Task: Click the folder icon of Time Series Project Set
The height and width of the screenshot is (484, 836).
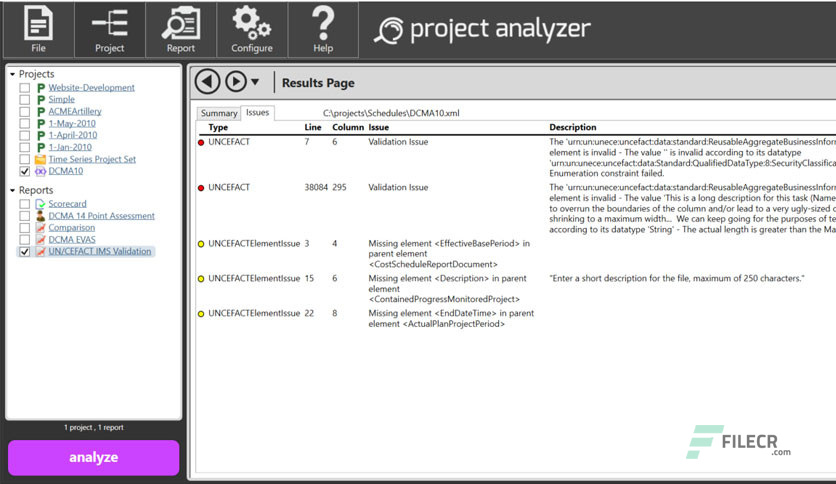Action: (41, 159)
